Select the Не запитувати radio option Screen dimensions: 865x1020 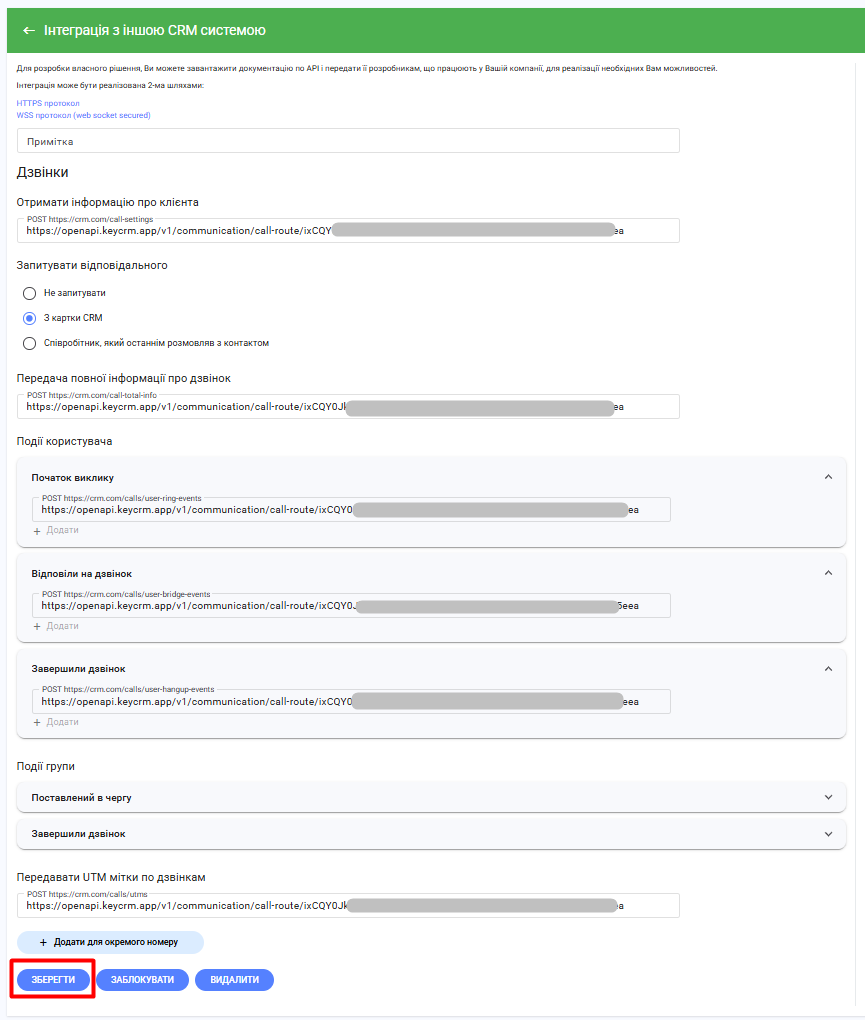click(x=30, y=293)
